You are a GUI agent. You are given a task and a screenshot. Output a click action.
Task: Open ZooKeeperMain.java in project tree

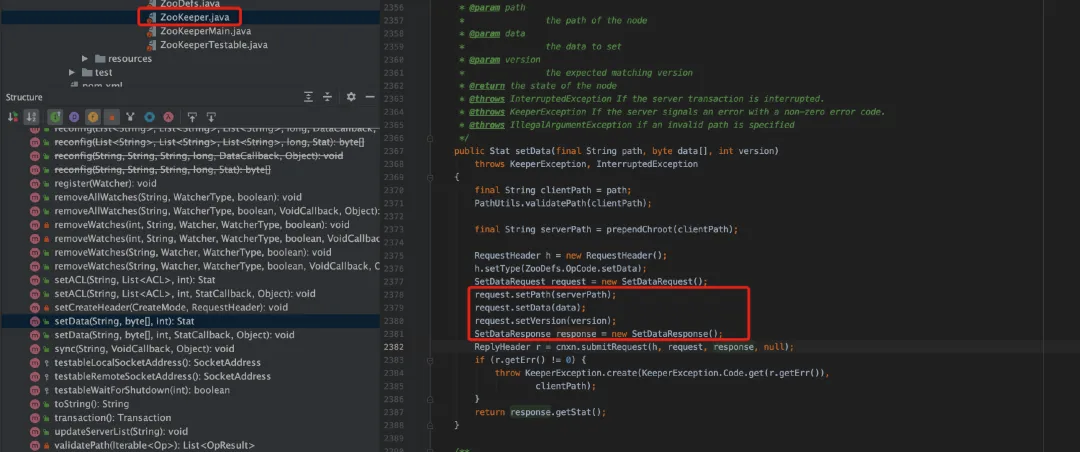click(x=205, y=31)
